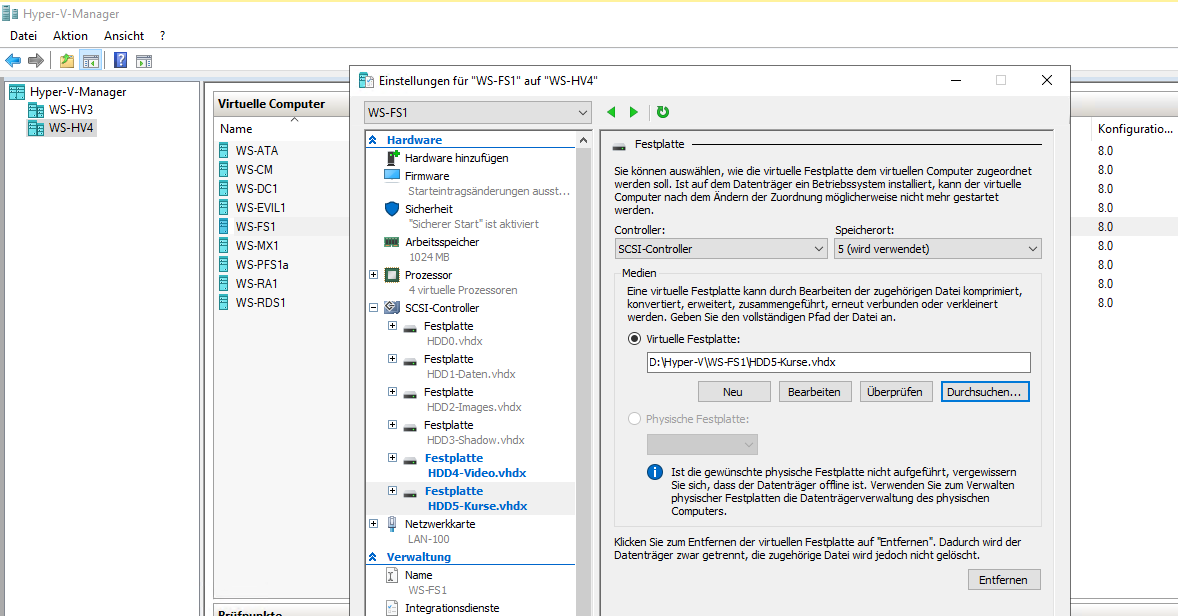Toggle the console tree pane toolbar icon
The height and width of the screenshot is (616, 1178).
(x=91, y=61)
